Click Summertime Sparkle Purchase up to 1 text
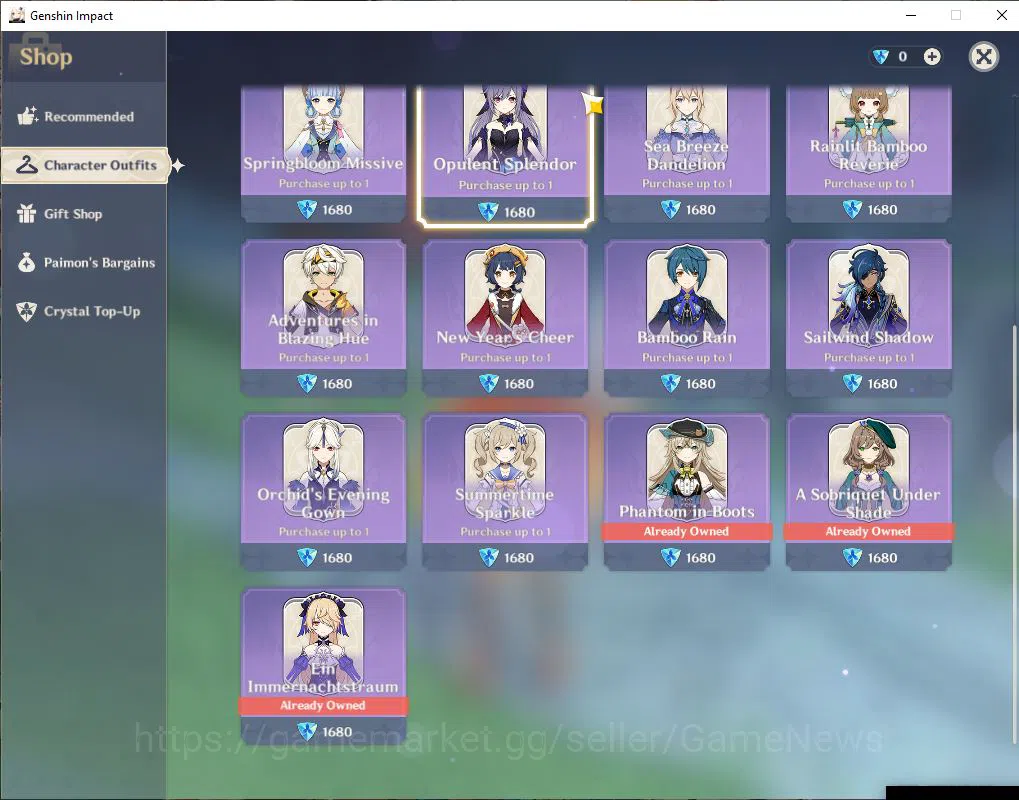The width and height of the screenshot is (1019, 800). [505, 532]
